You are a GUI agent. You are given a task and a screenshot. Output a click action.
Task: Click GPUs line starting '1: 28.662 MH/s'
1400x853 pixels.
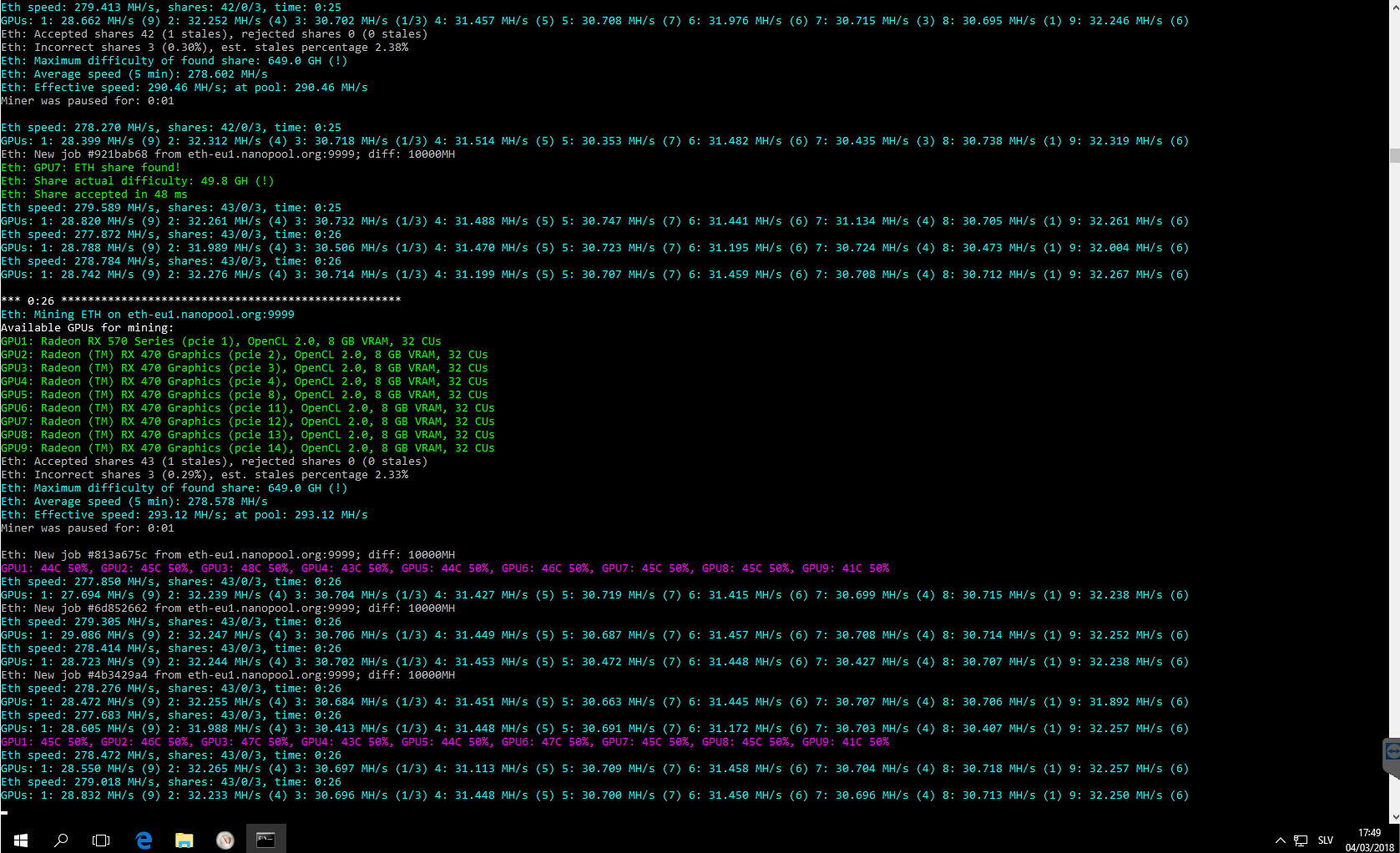(x=595, y=21)
